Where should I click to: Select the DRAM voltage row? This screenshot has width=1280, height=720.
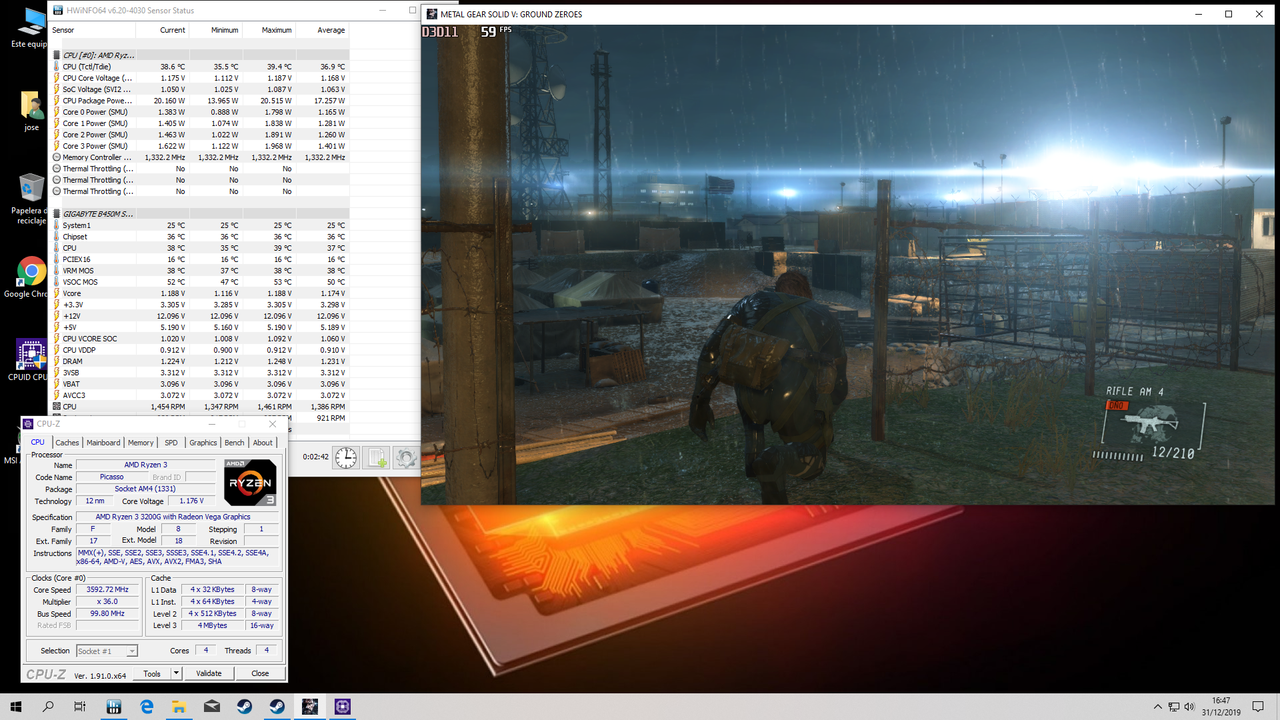click(199, 361)
